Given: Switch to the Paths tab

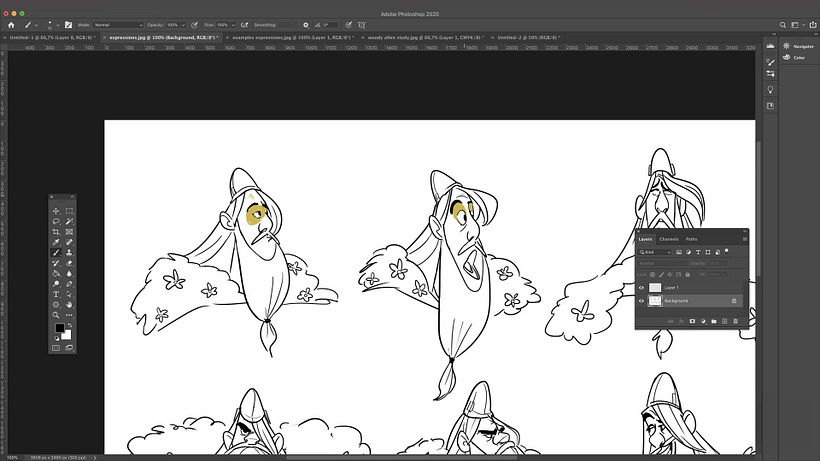Looking at the screenshot, I should click(x=691, y=239).
